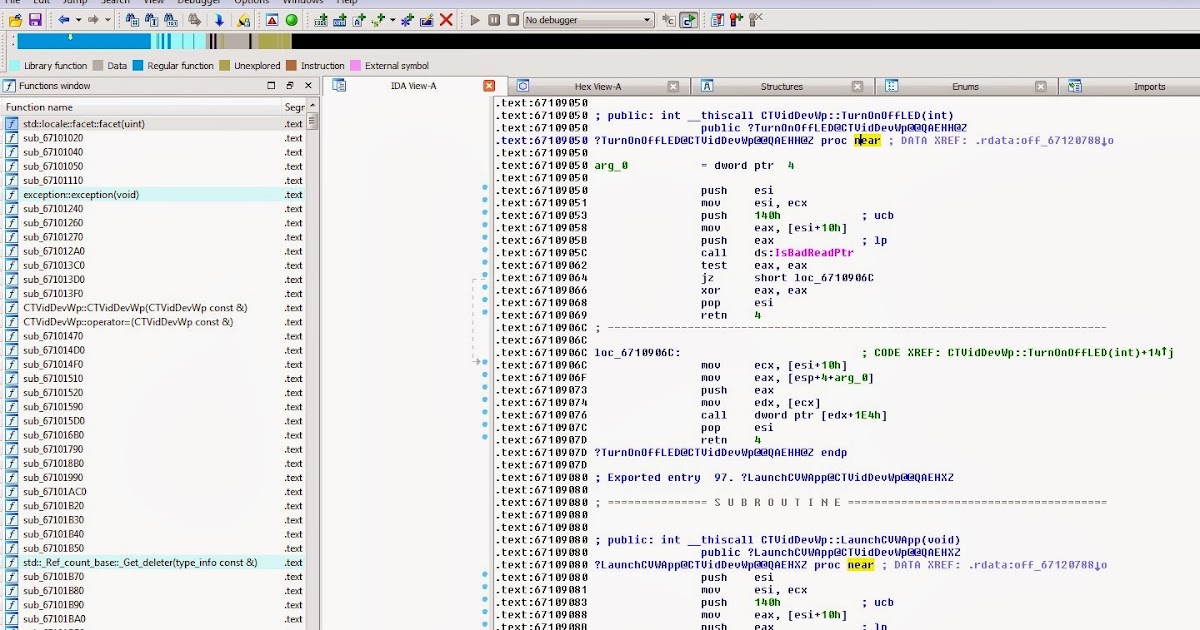Click the Library function legend swatch
Screen dimensions: 1200x630
click(x=15, y=66)
